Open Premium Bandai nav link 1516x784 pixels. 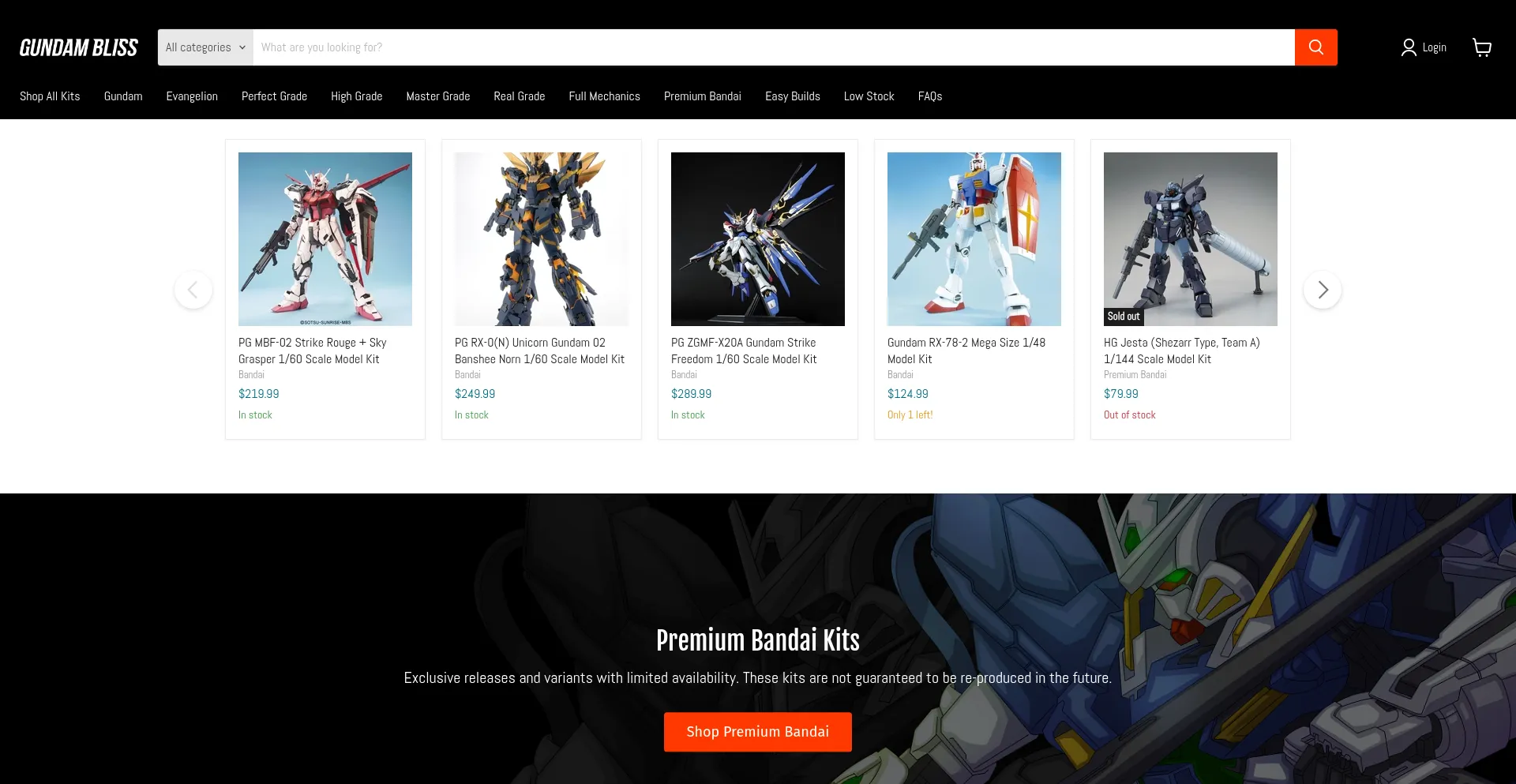(x=703, y=96)
